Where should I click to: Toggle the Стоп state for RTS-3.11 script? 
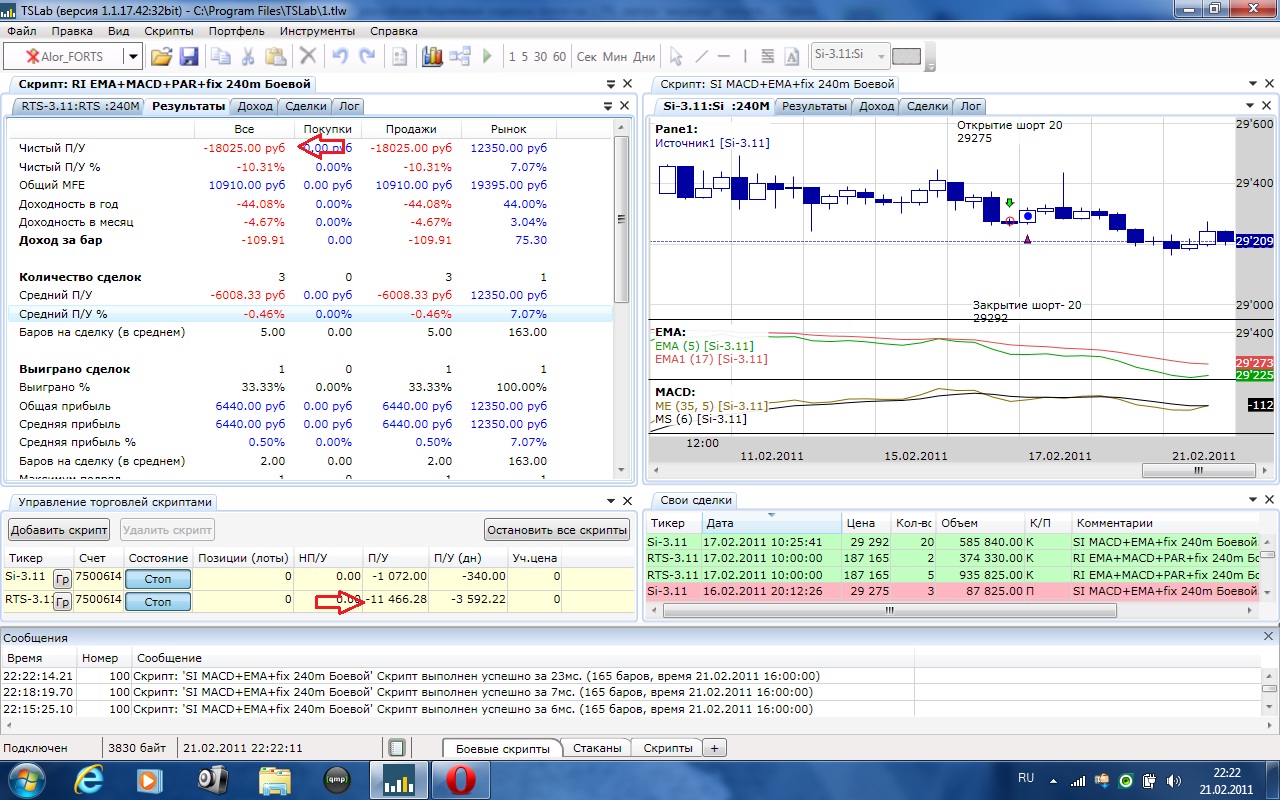click(x=158, y=602)
